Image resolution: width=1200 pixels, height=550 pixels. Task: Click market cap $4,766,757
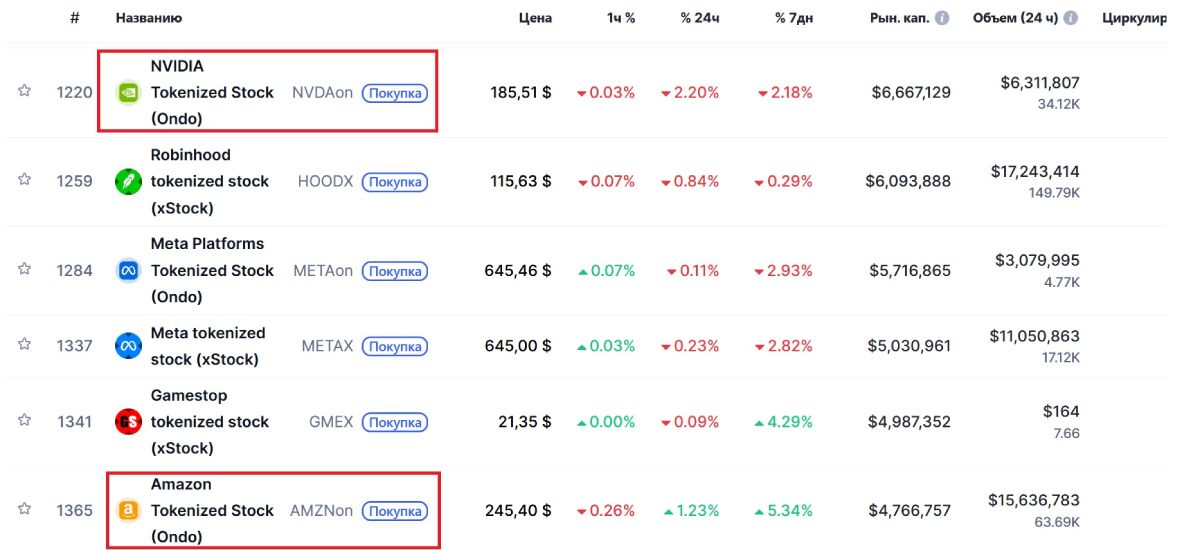pos(910,510)
